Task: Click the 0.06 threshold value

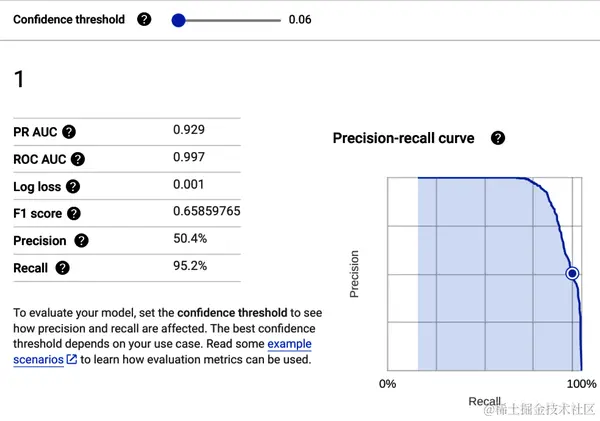Action: click(300, 19)
